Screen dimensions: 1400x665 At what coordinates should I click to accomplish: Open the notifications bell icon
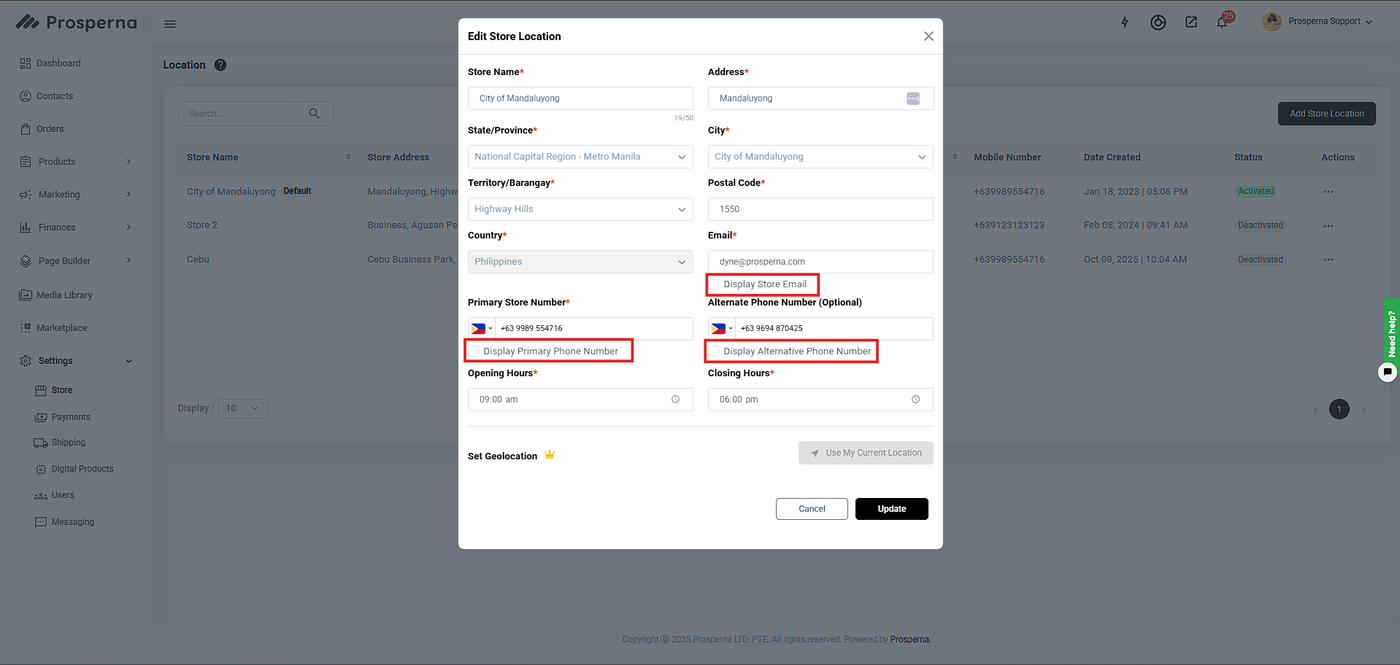point(1221,22)
